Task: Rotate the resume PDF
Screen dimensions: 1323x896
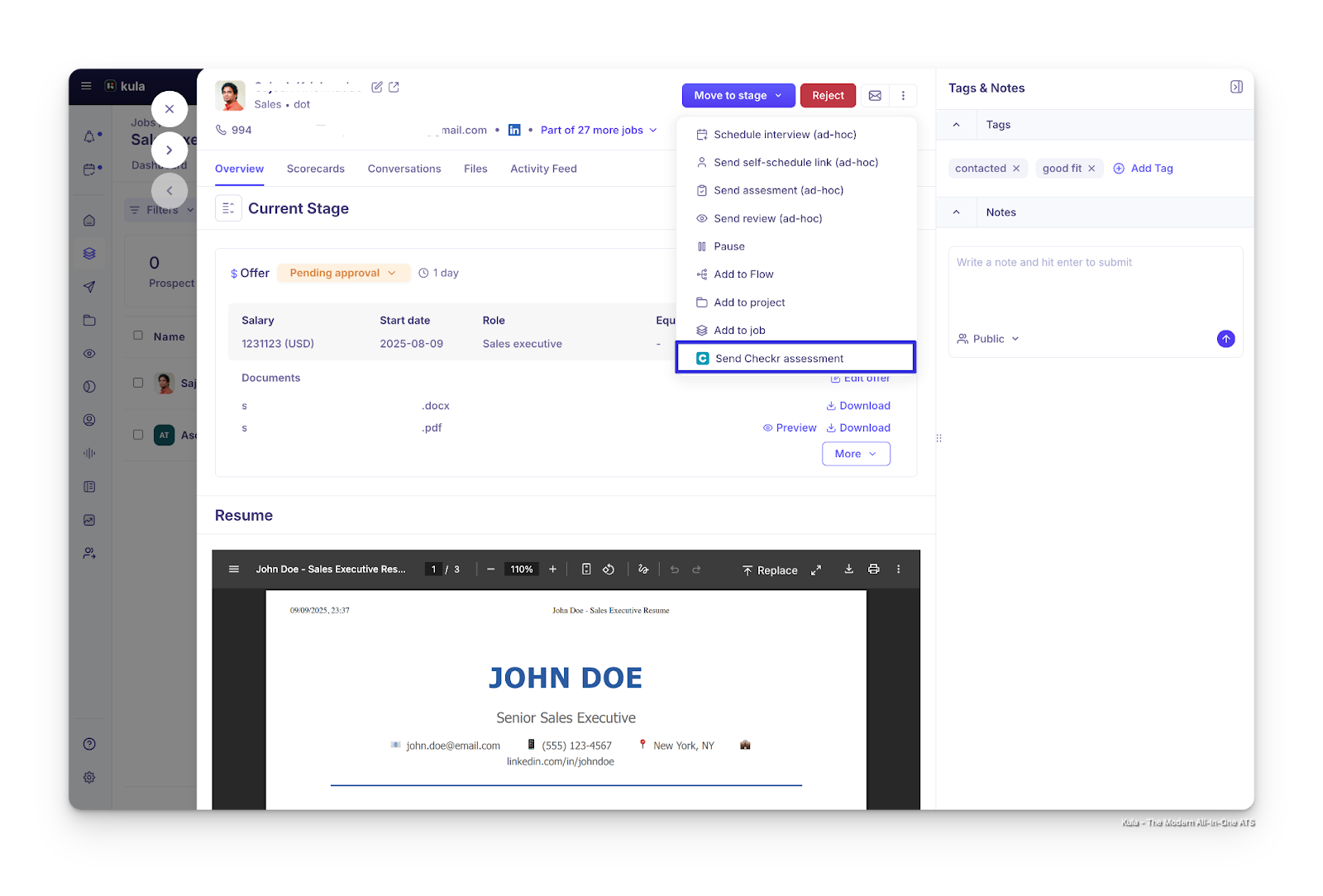Action: pyautogui.click(x=608, y=570)
